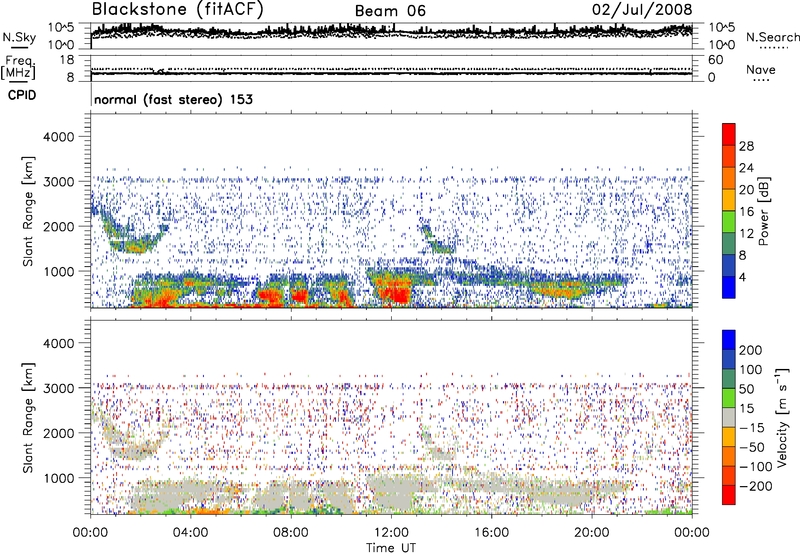Click the '16' power colorbar tick
Screen dimensions: 800x554
[x=746, y=212]
